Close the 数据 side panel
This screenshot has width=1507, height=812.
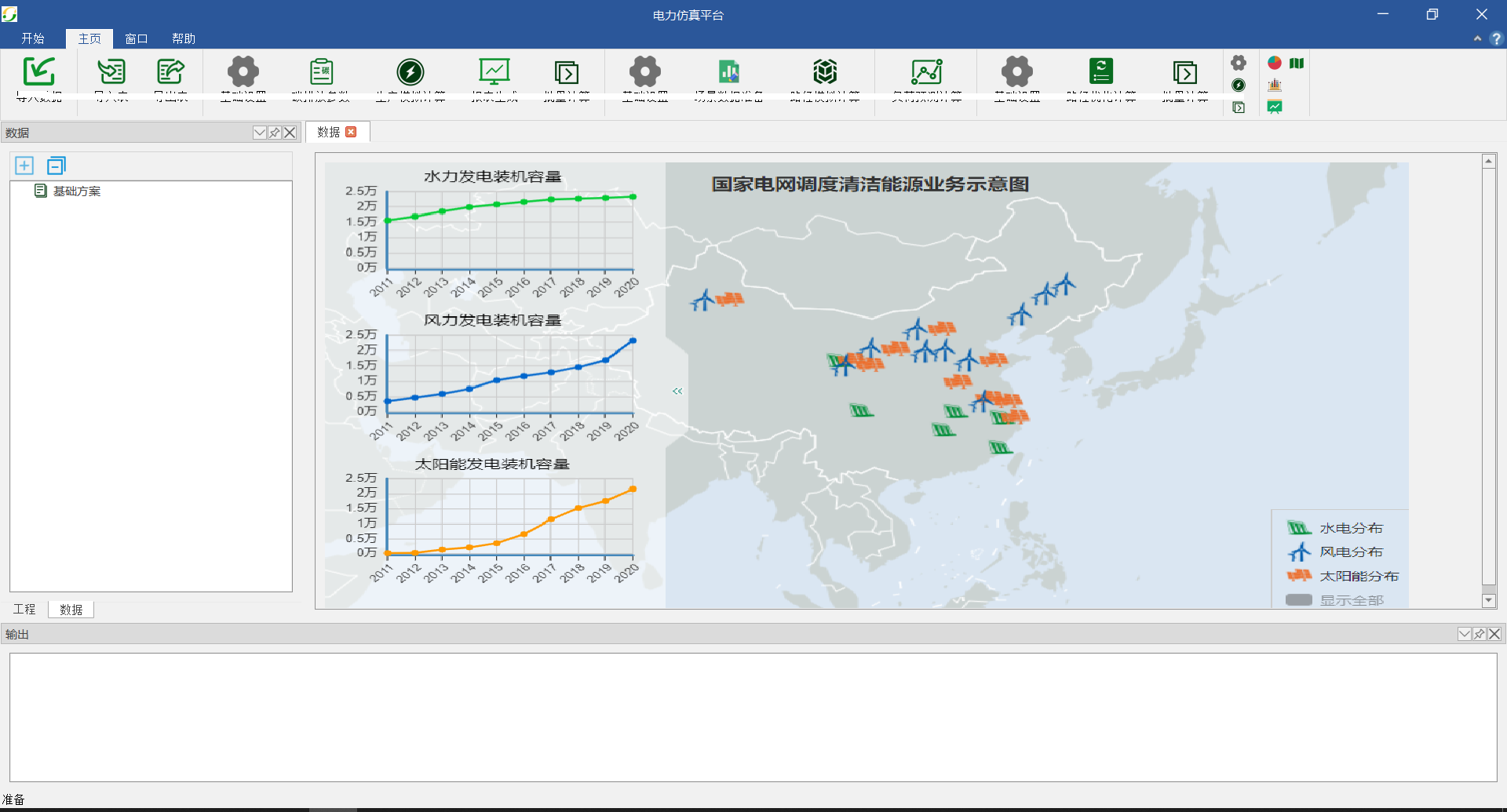290,133
